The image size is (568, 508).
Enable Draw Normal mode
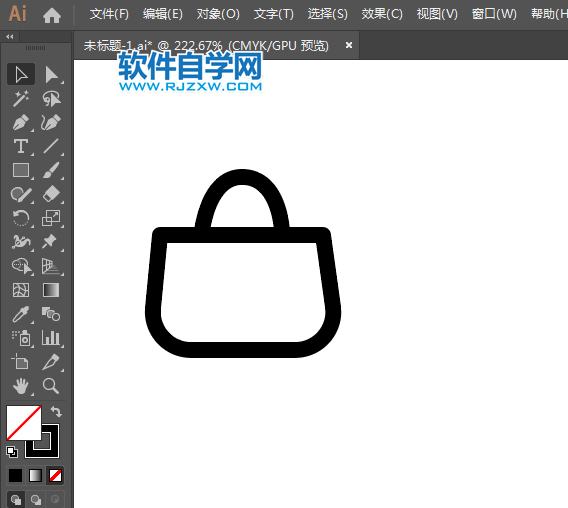[x=16, y=500]
